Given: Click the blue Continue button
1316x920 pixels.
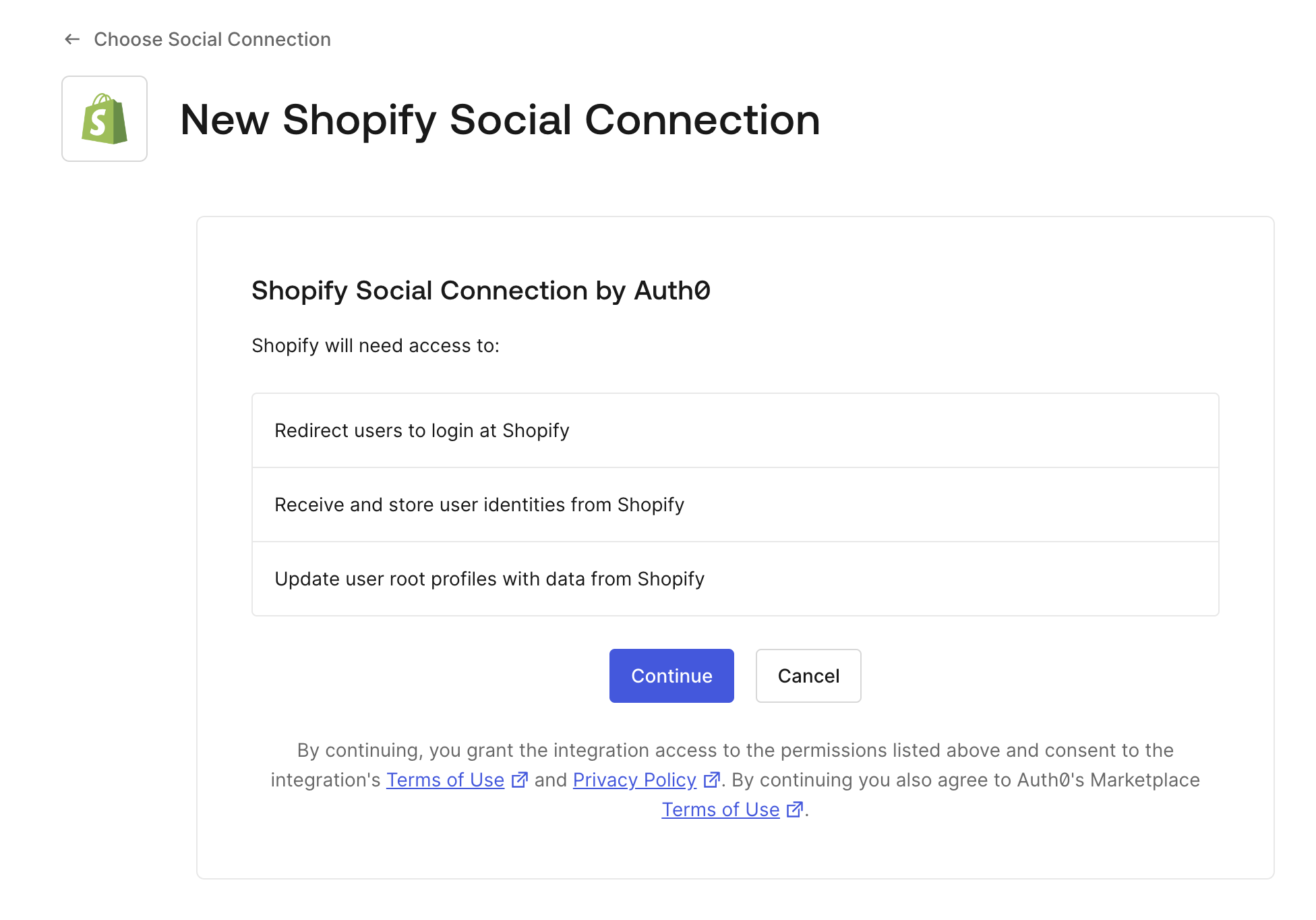Looking at the screenshot, I should click(671, 676).
